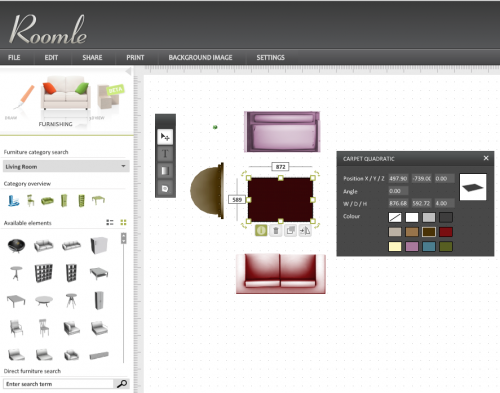The image size is (500, 393).
Task: Click the 872 width dimension label
Action: (280, 167)
